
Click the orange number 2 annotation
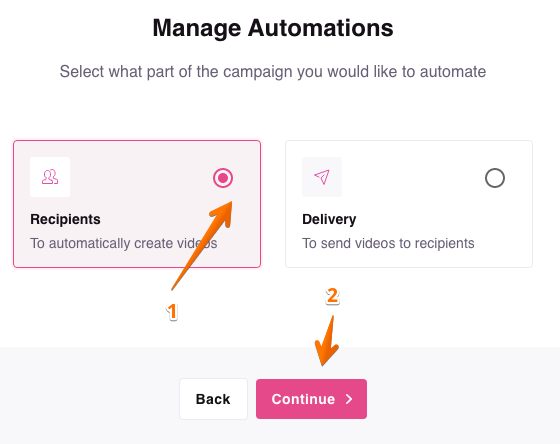click(332, 296)
